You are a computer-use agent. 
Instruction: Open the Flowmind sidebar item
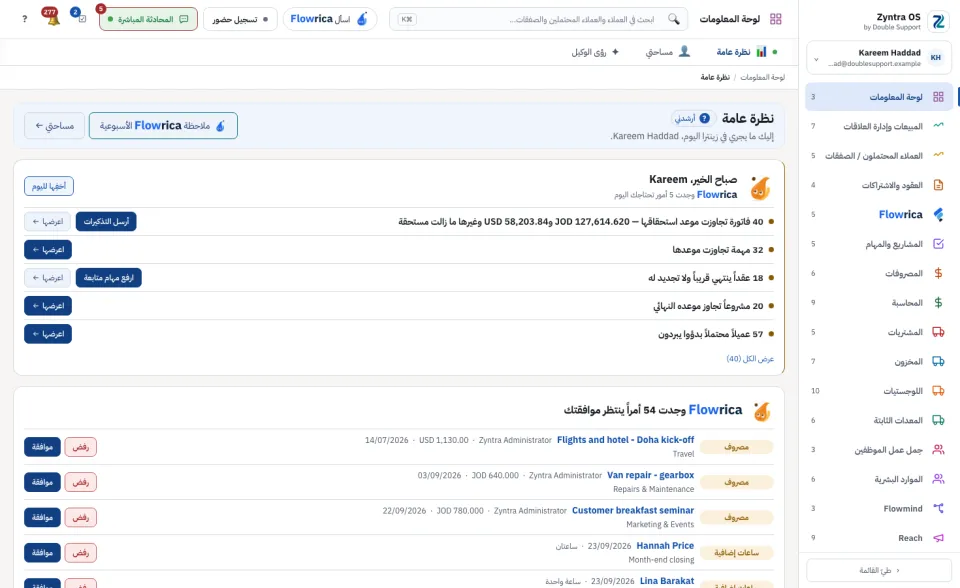879,508
